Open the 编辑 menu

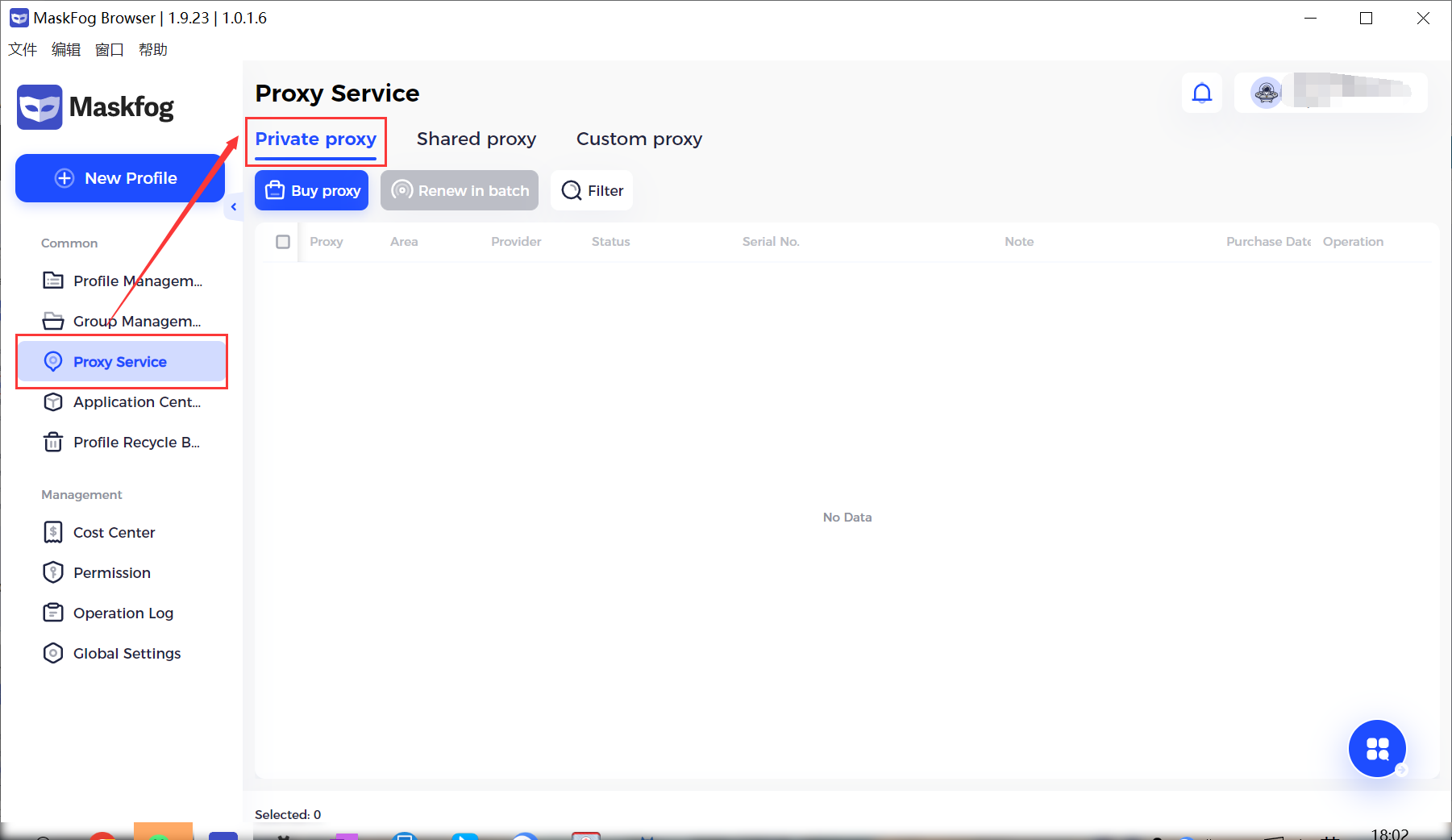[66, 49]
